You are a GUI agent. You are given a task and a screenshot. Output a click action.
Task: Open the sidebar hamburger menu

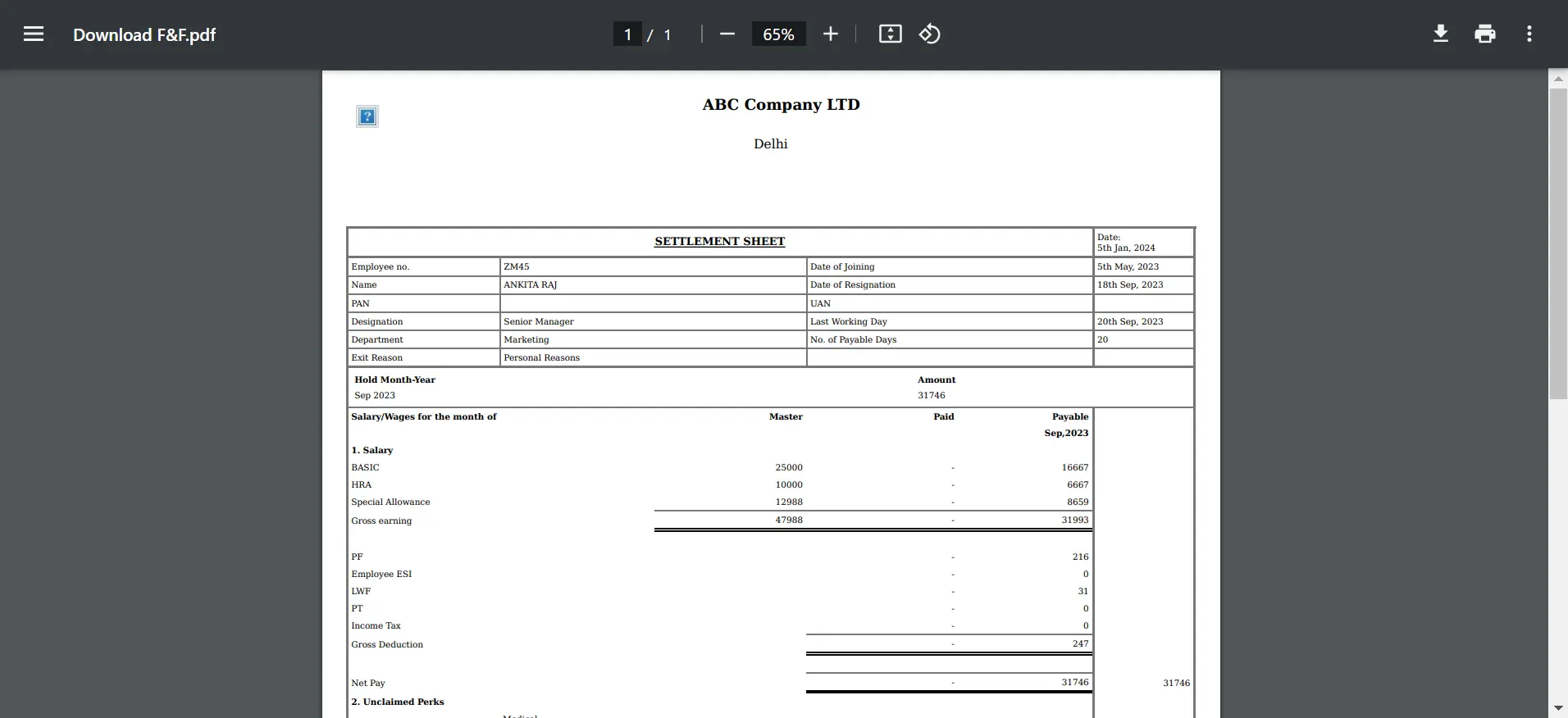coord(34,34)
